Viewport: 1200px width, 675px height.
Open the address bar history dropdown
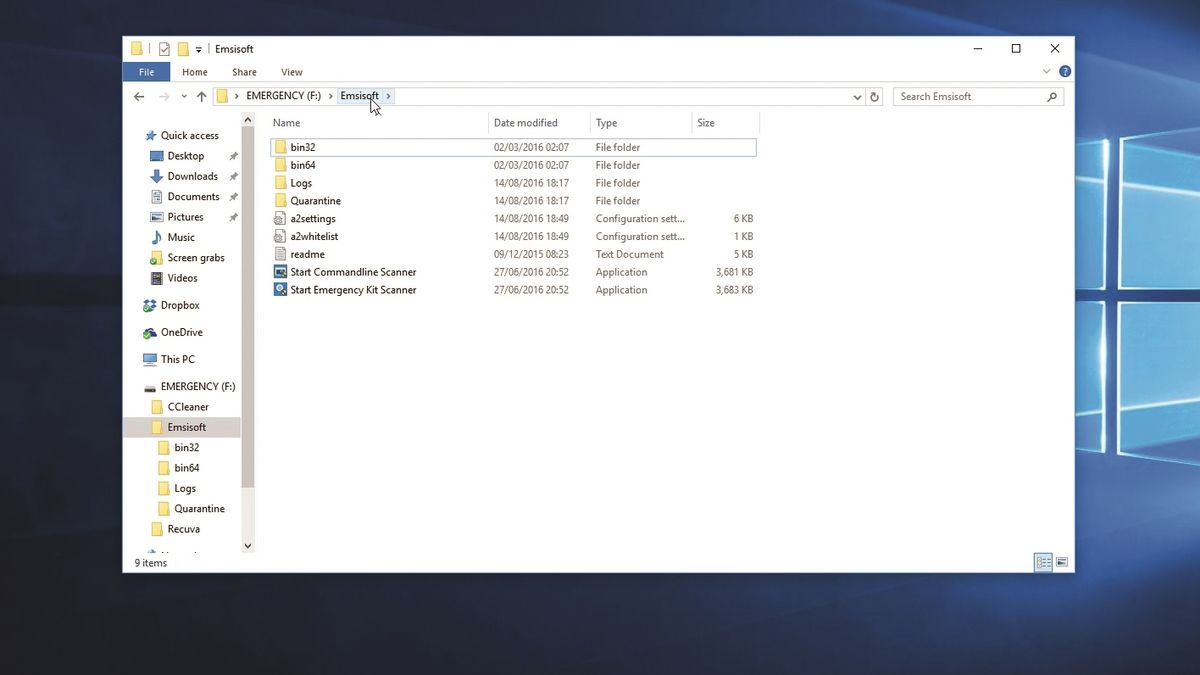[856, 96]
